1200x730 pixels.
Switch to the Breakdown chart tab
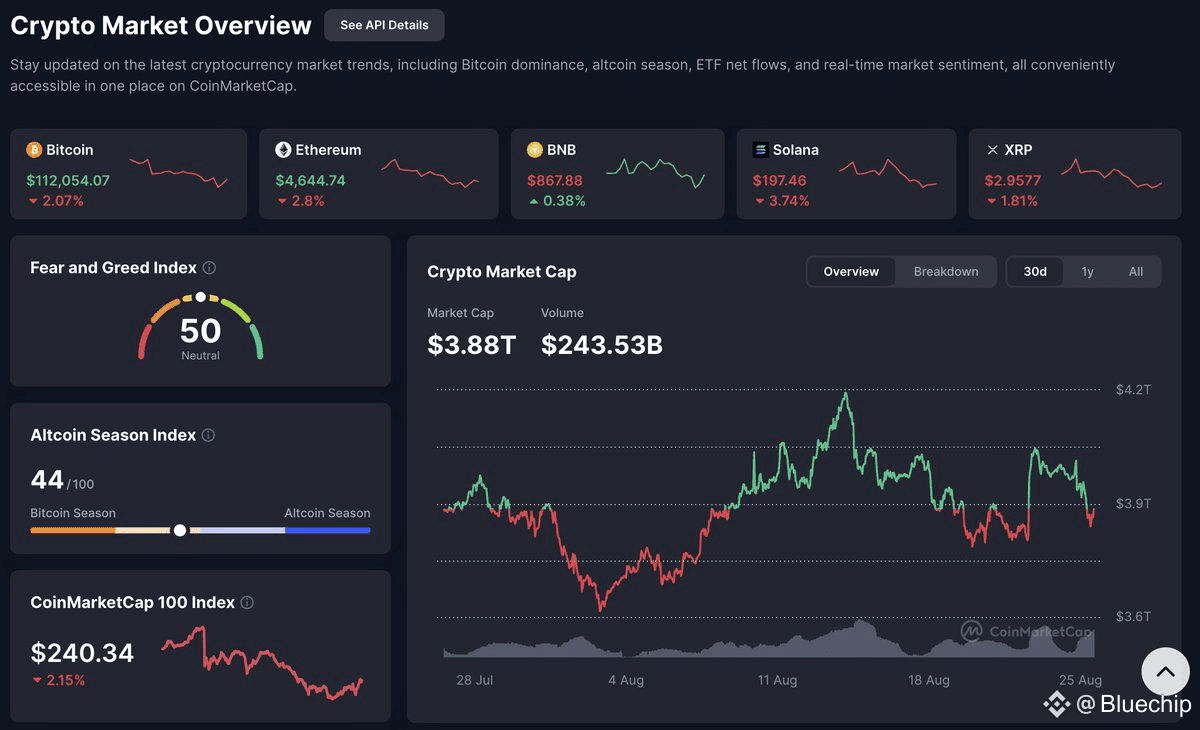[x=946, y=272]
